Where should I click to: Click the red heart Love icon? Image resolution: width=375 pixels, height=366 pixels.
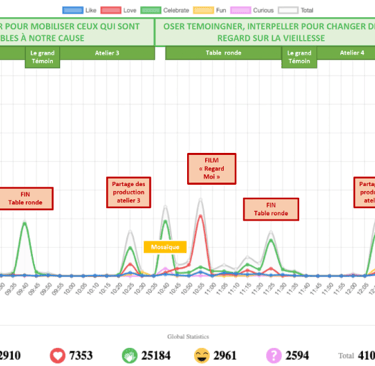(57, 356)
